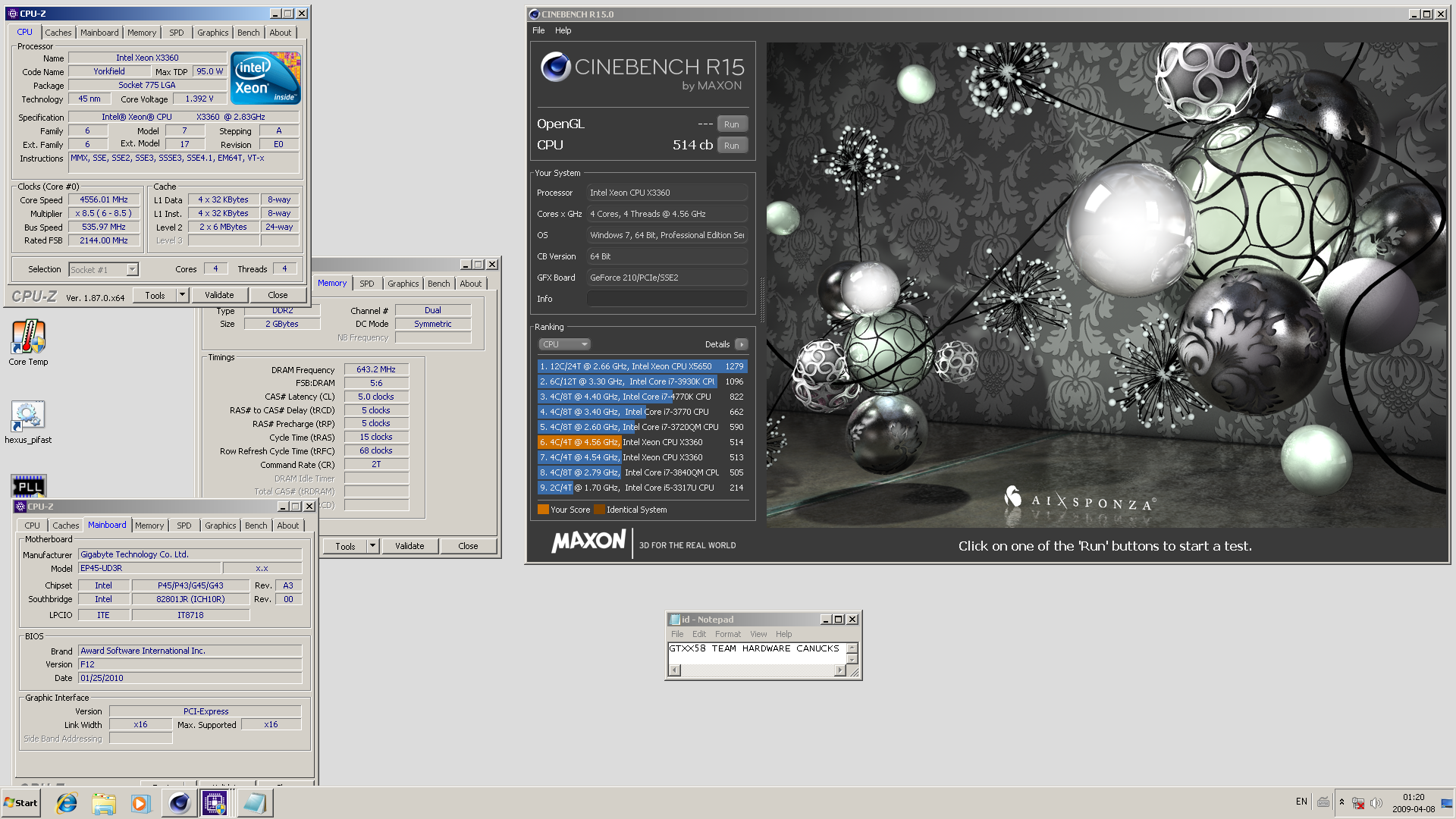Click the Core Speed value 4556.01 MHz
The height and width of the screenshot is (819, 1456).
(104, 200)
